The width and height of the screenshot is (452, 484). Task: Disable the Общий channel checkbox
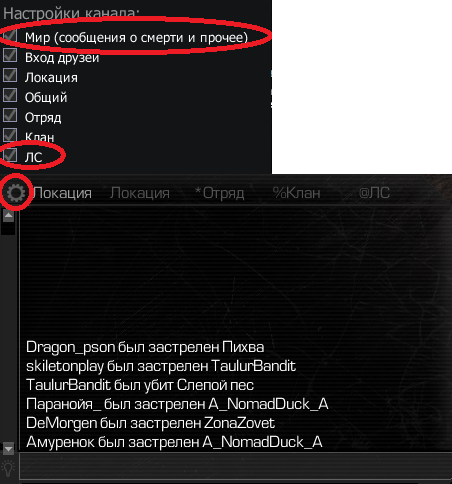tap(10, 95)
